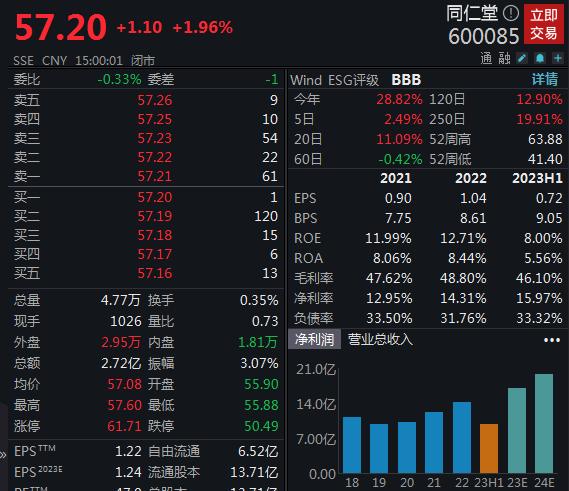Click the 涨停 price 61.71
This screenshot has width=569, height=491.
click(x=124, y=426)
